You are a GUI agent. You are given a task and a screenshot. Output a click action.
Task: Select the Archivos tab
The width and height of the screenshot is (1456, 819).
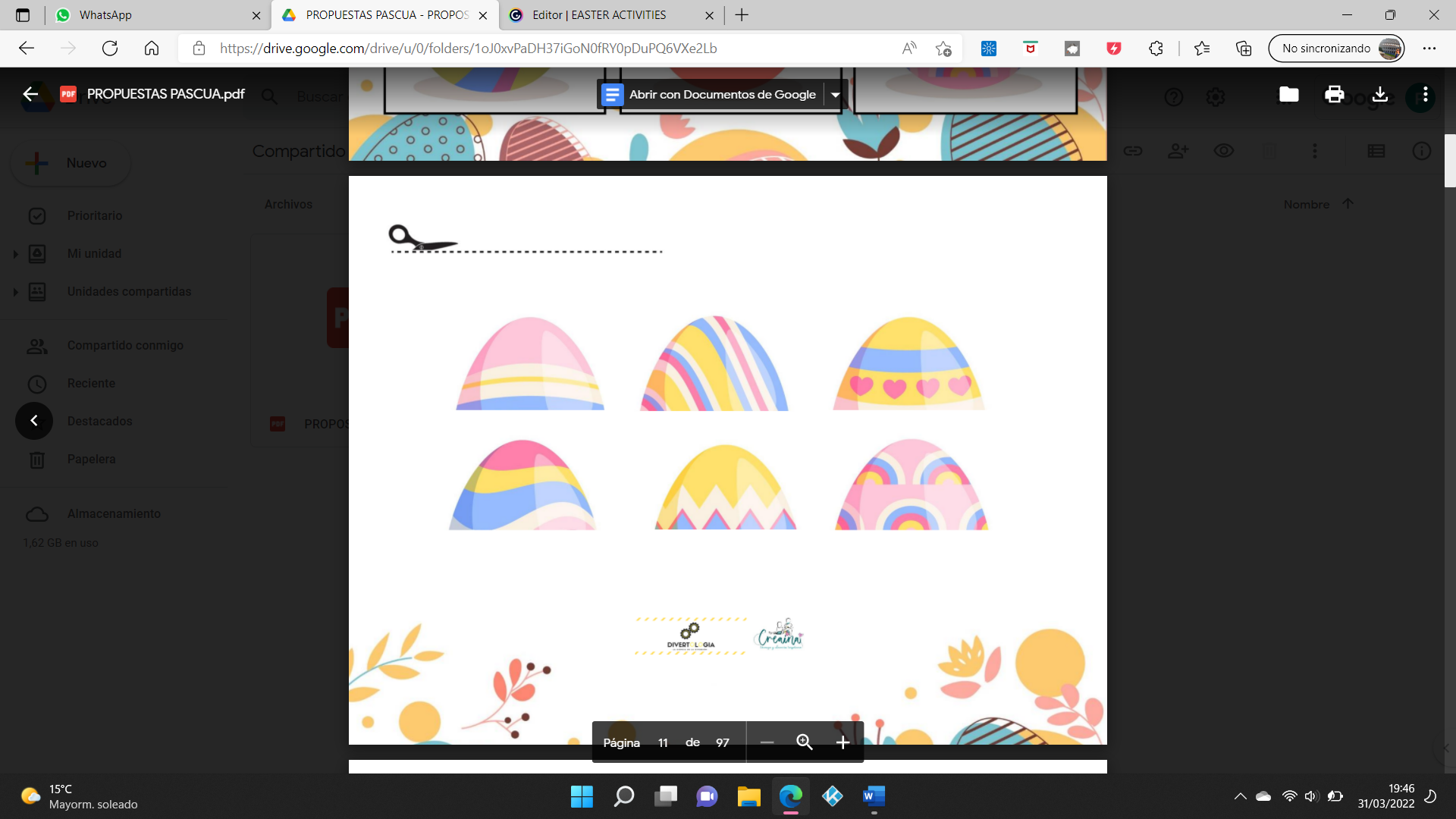point(288,204)
